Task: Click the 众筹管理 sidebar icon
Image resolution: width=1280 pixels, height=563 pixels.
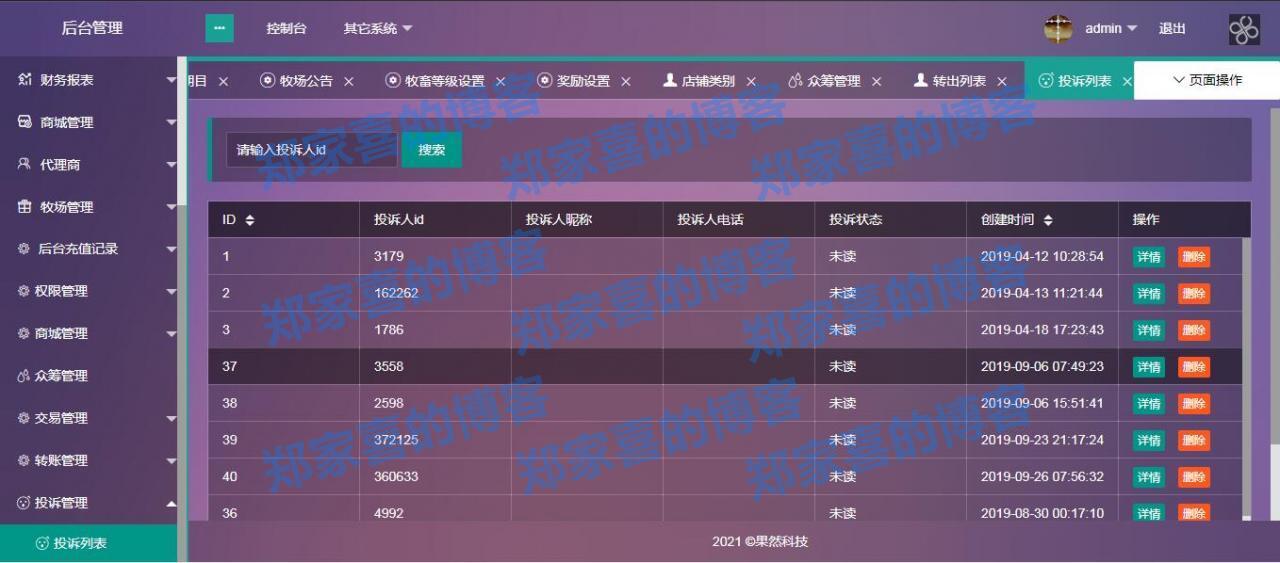Action: click(x=24, y=376)
